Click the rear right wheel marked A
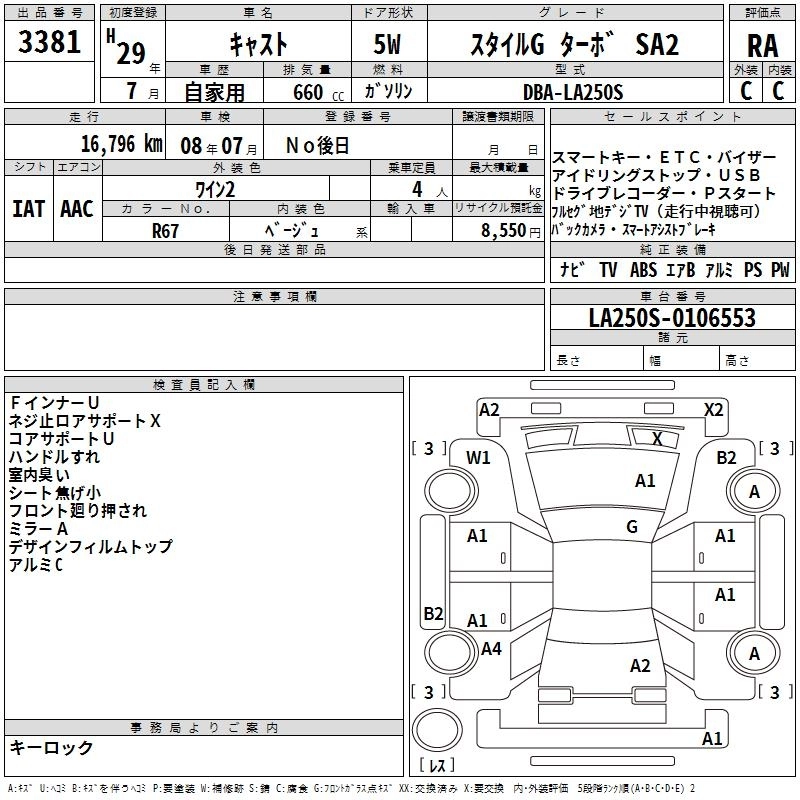This screenshot has width=800, height=800. point(754,654)
